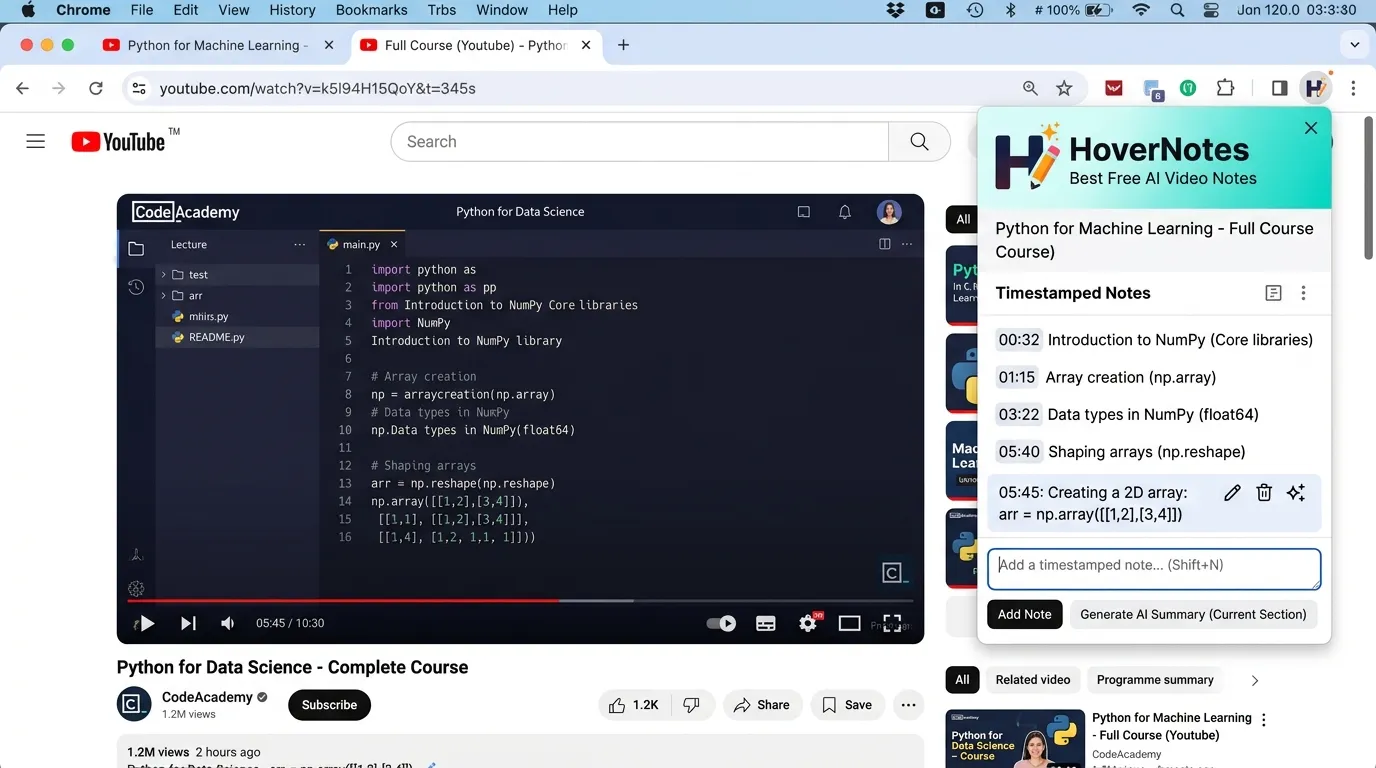The height and width of the screenshot is (768, 1376).
Task: Open the CodeAcademy channel avatar
Action: pos(134,704)
